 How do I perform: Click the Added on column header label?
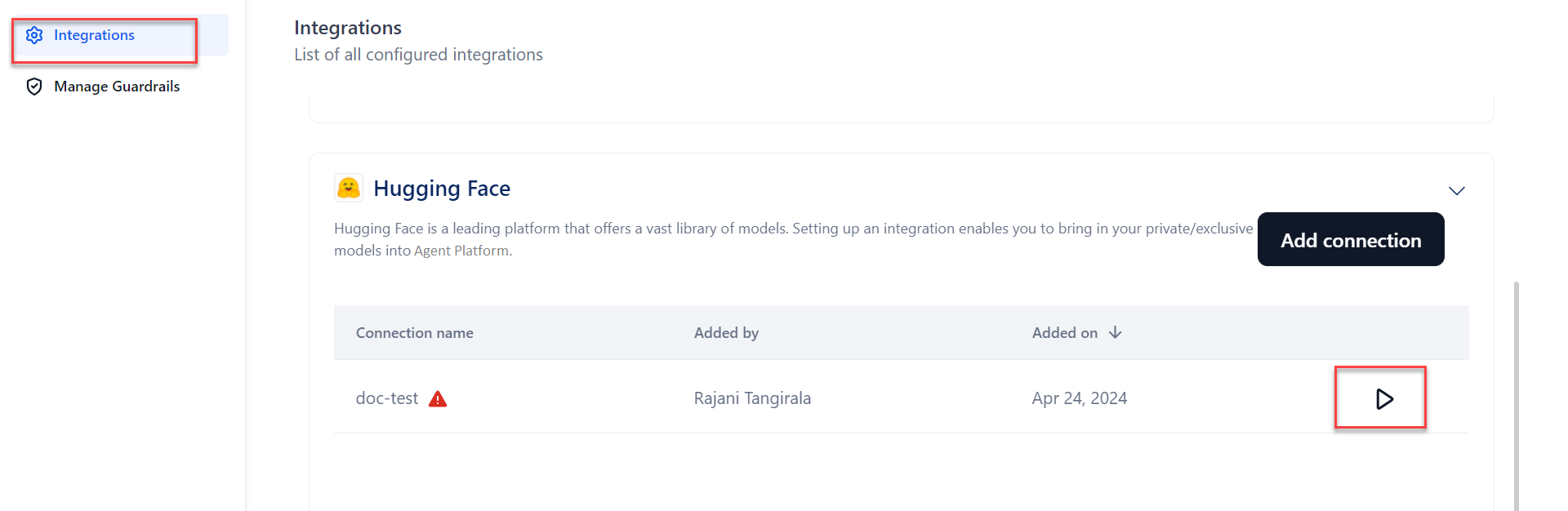pyautogui.click(x=1064, y=333)
